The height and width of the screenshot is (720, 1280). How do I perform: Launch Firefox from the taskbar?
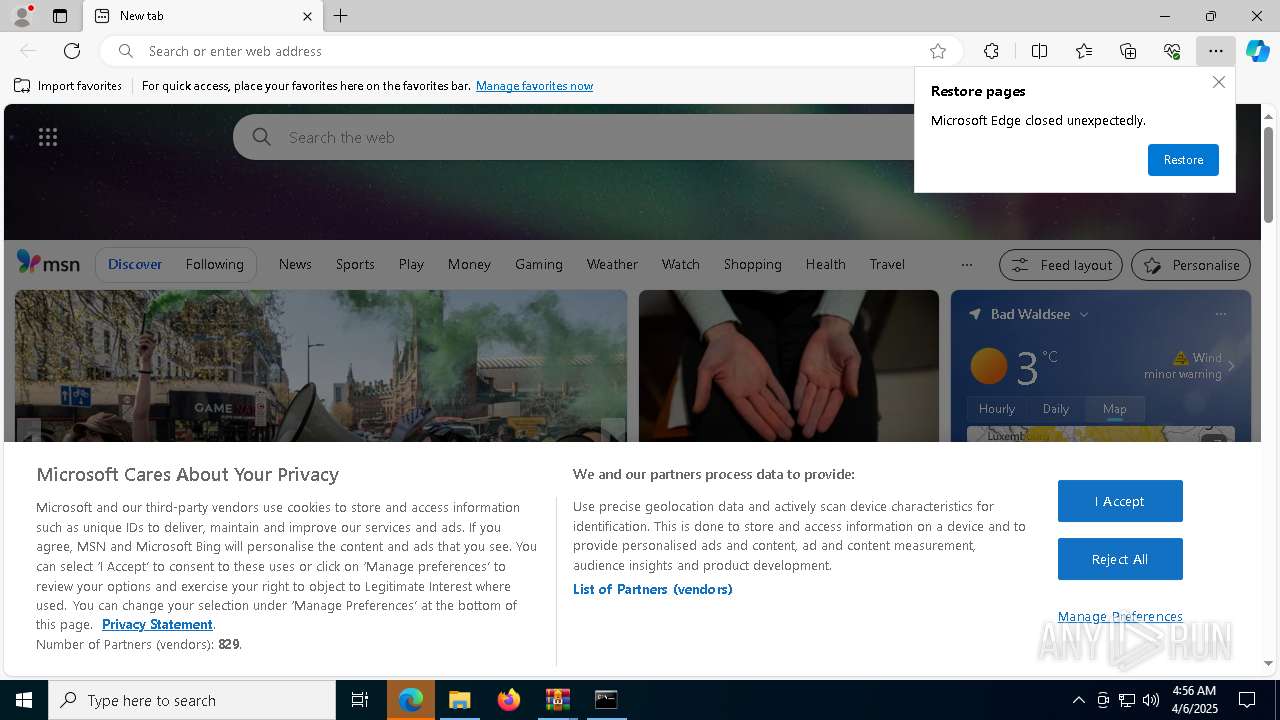(x=509, y=700)
